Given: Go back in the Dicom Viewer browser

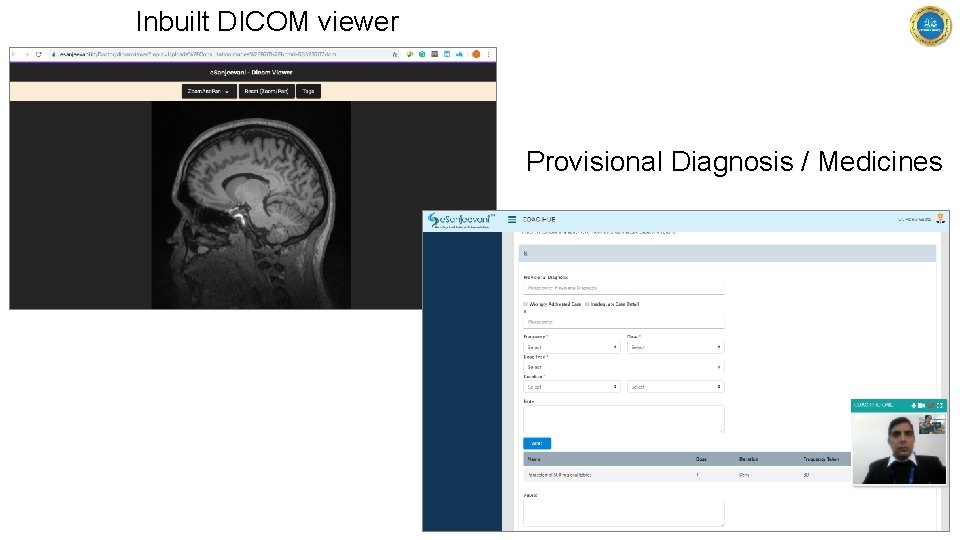Looking at the screenshot, I should (15, 54).
